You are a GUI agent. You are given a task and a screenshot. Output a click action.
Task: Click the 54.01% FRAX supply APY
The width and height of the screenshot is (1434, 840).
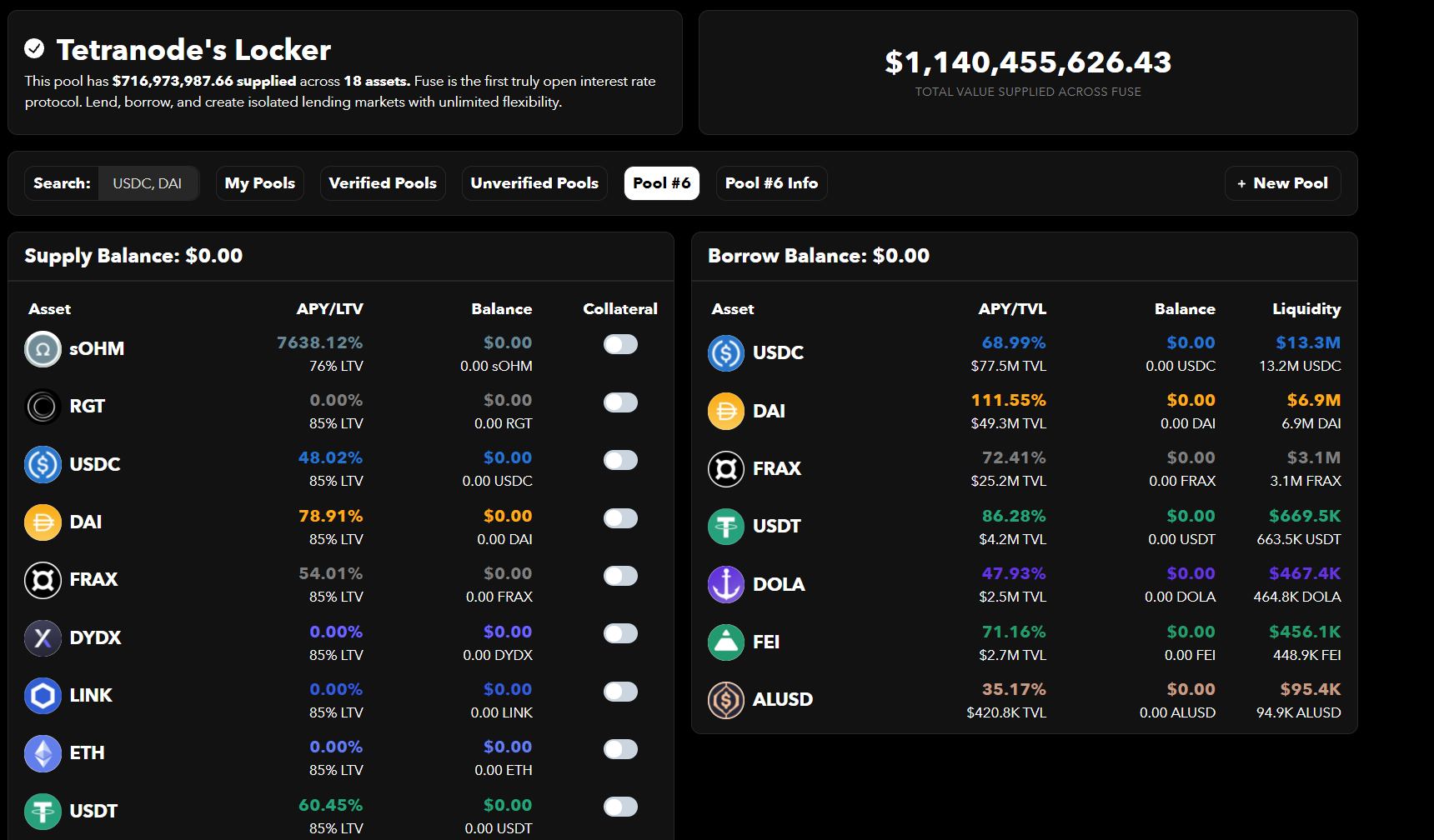point(331,573)
